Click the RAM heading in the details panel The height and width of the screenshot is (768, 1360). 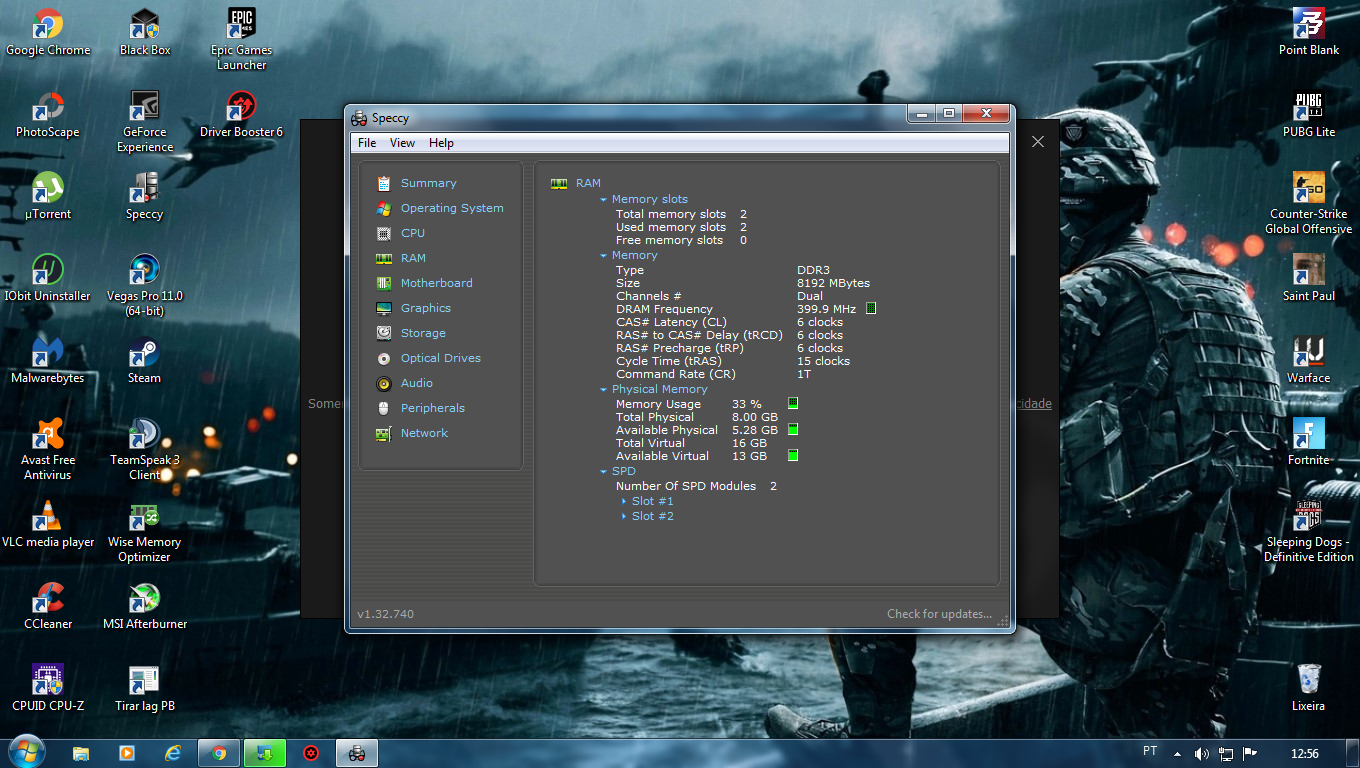(x=588, y=184)
